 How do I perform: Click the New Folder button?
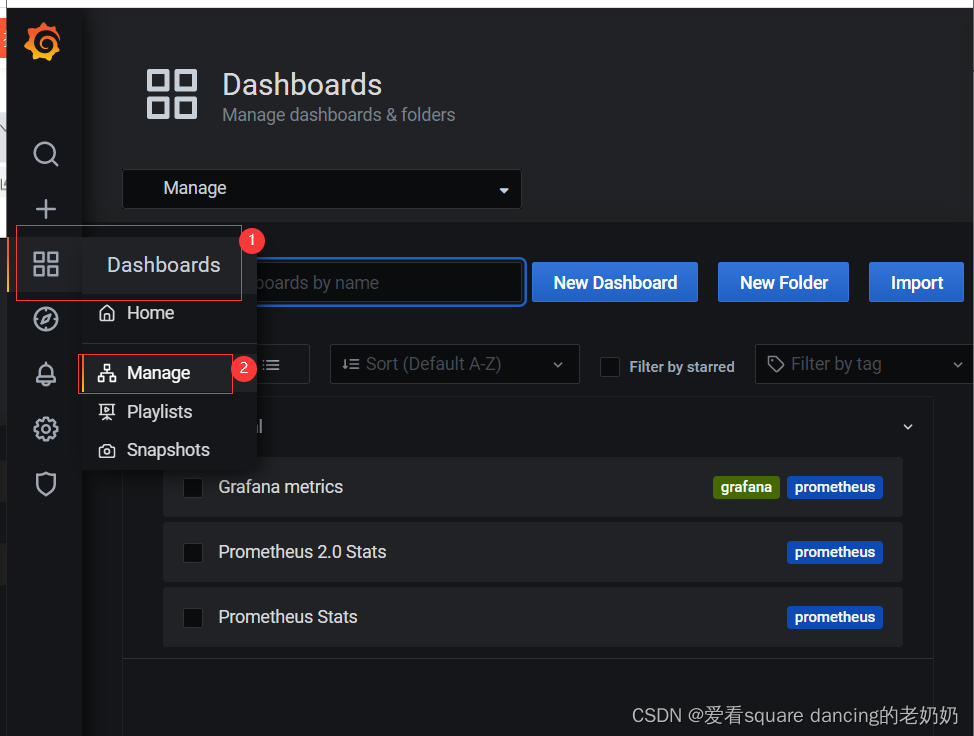coord(783,283)
